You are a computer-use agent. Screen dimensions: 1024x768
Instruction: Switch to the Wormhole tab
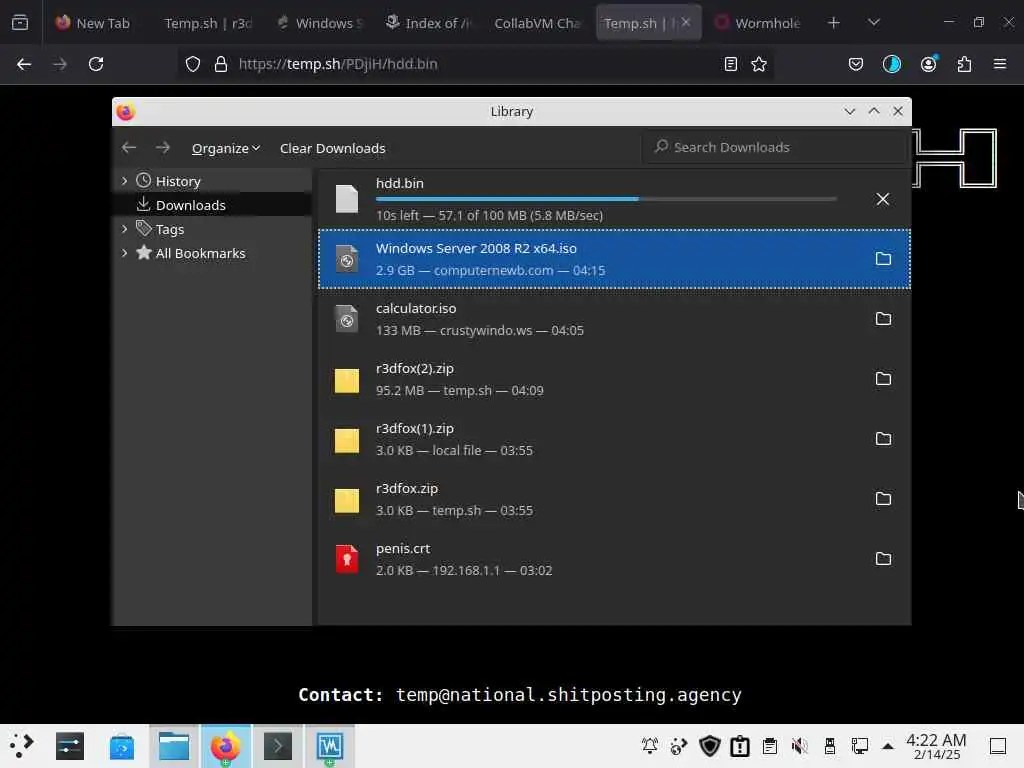(x=758, y=23)
